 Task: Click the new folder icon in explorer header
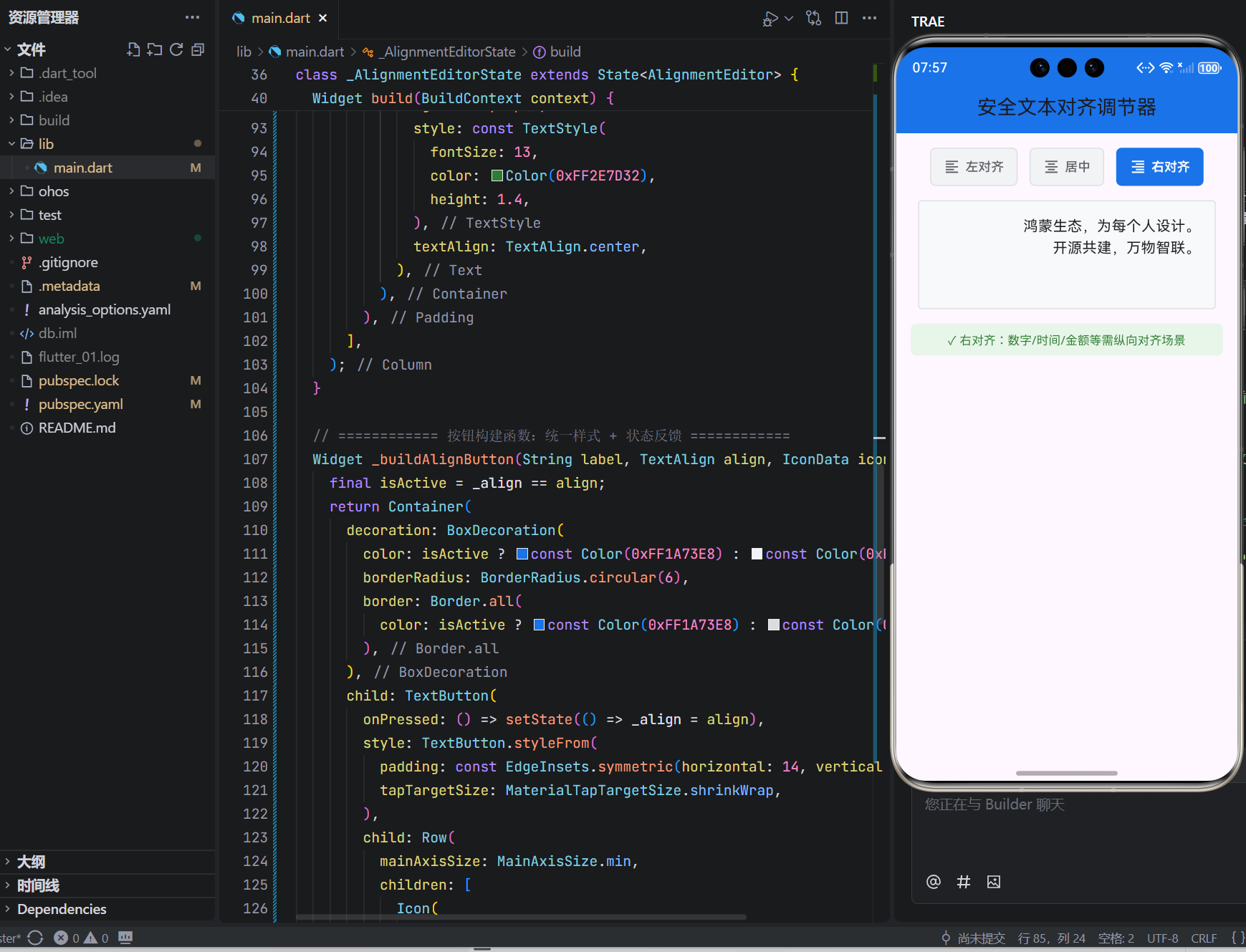pyautogui.click(x=155, y=49)
